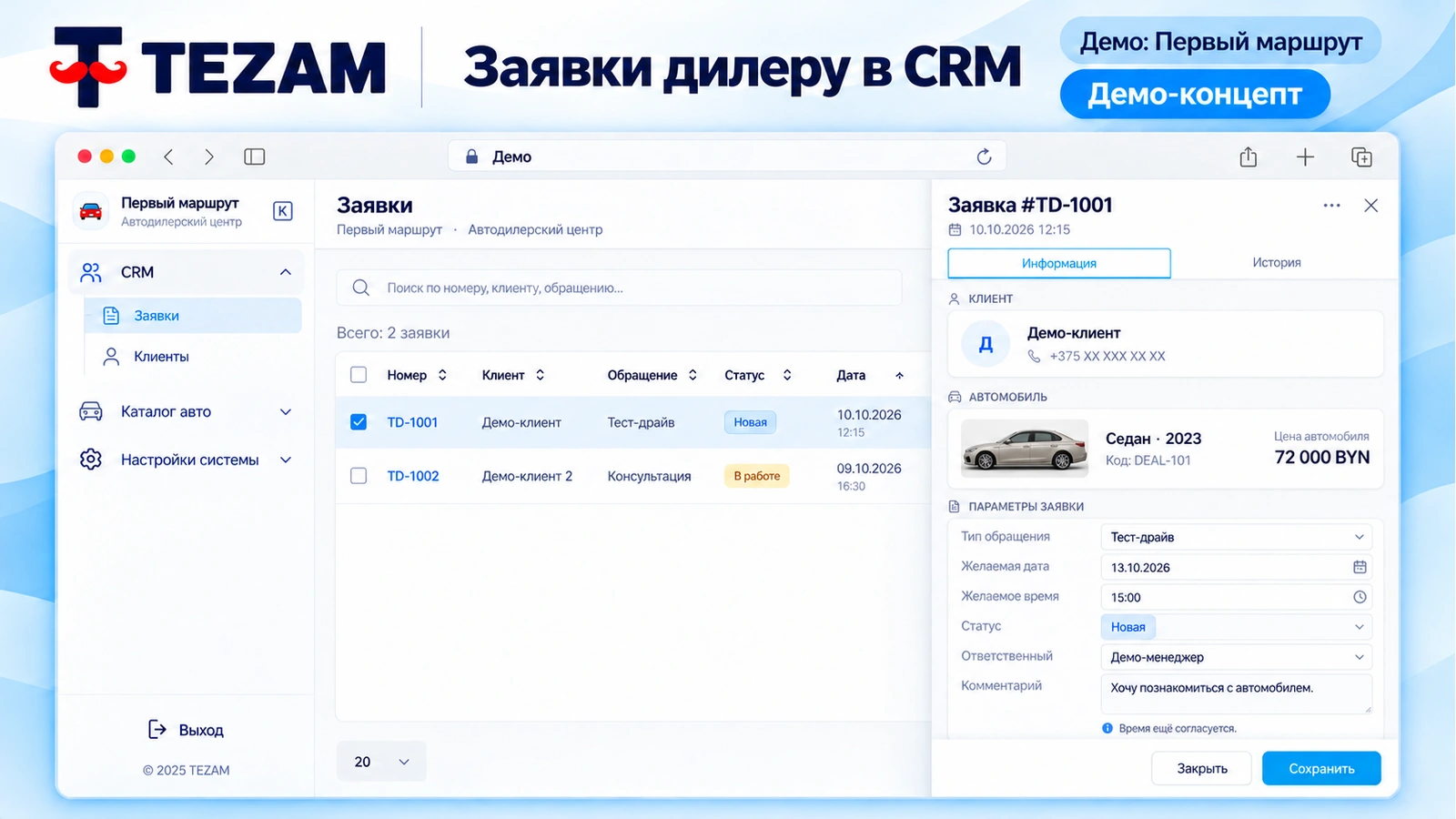Expand the Настройки системы section
1456x819 pixels.
(286, 460)
